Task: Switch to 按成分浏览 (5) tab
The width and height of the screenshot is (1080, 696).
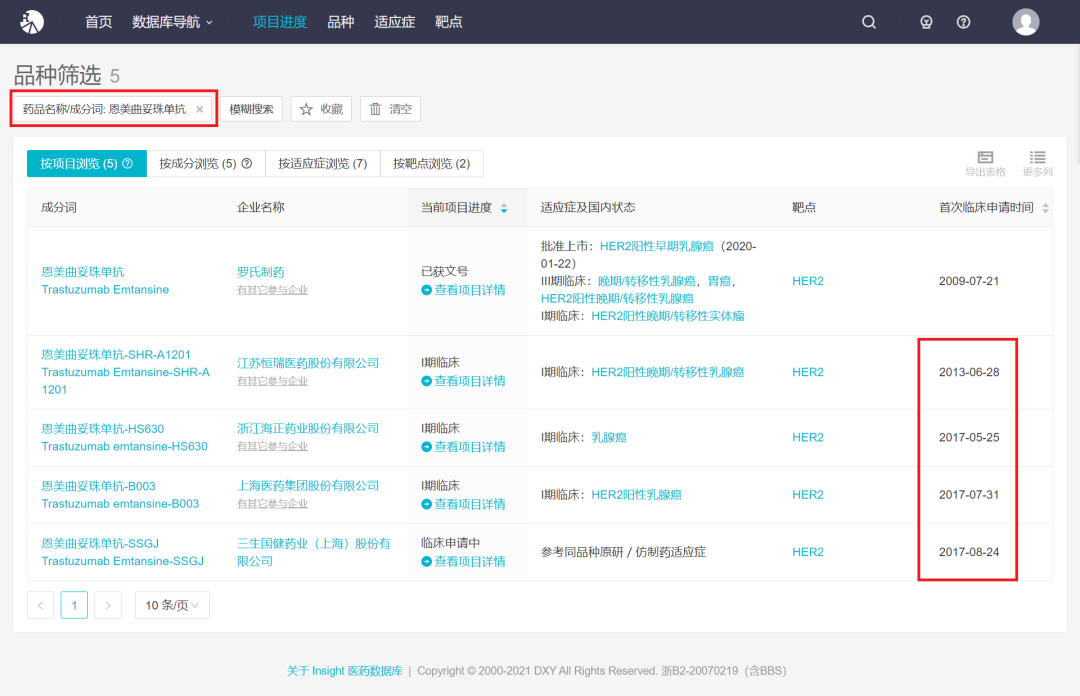Action: click(206, 163)
